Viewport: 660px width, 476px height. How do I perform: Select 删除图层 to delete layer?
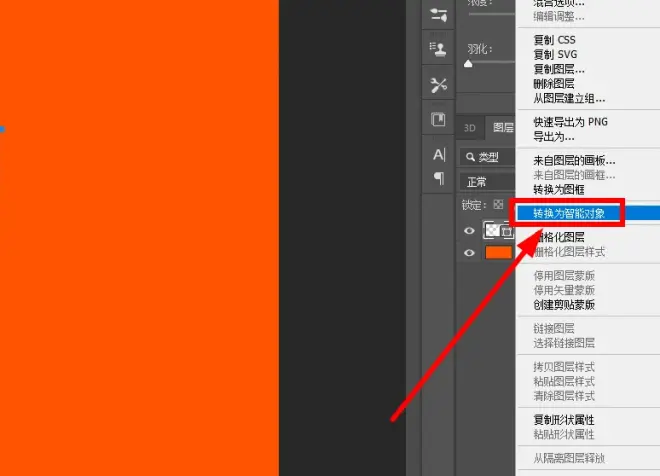tap(554, 84)
